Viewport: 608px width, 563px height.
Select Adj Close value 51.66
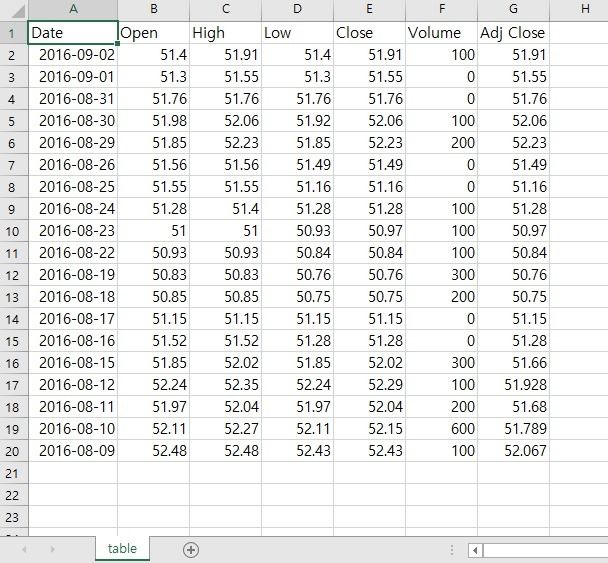(x=513, y=363)
